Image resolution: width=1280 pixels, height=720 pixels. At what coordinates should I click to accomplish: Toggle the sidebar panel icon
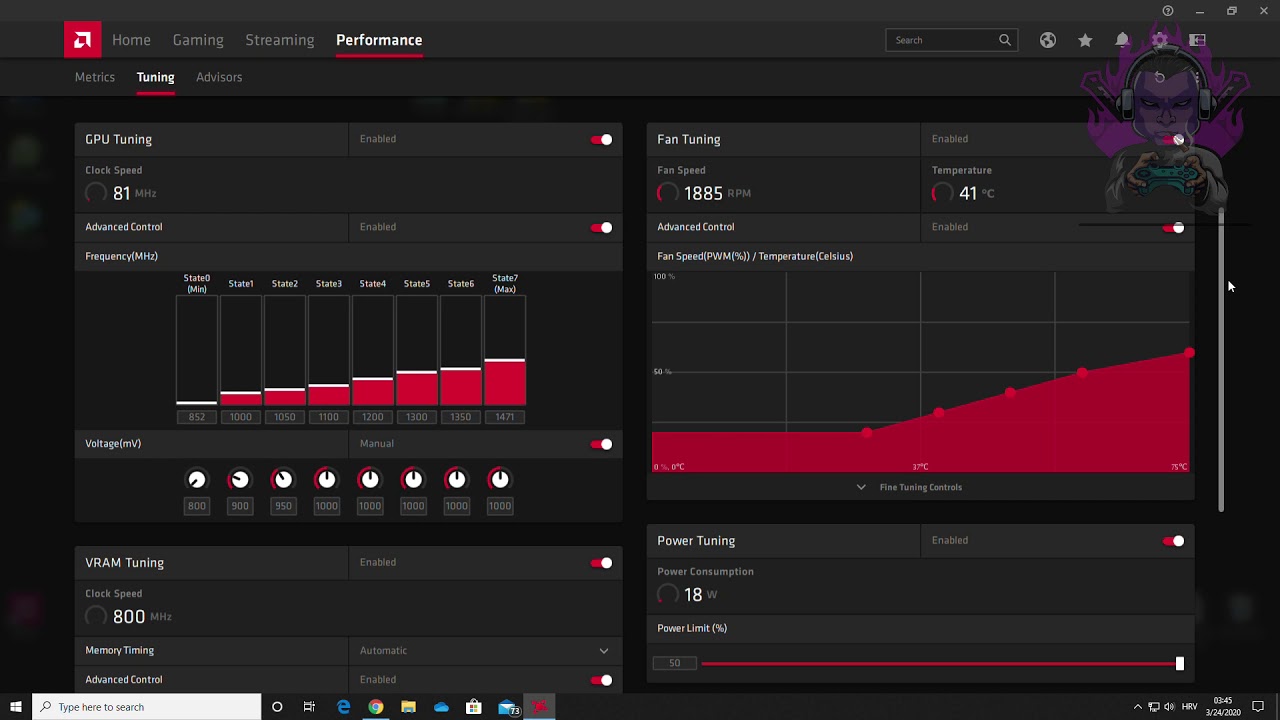tap(1197, 40)
